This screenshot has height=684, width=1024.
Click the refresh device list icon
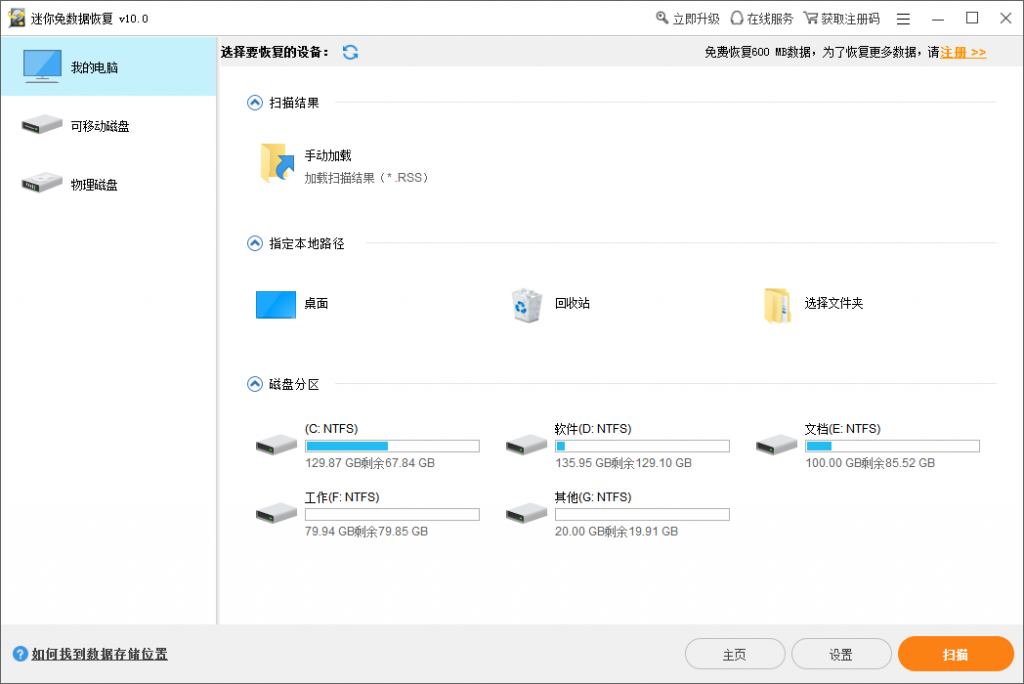(x=350, y=52)
